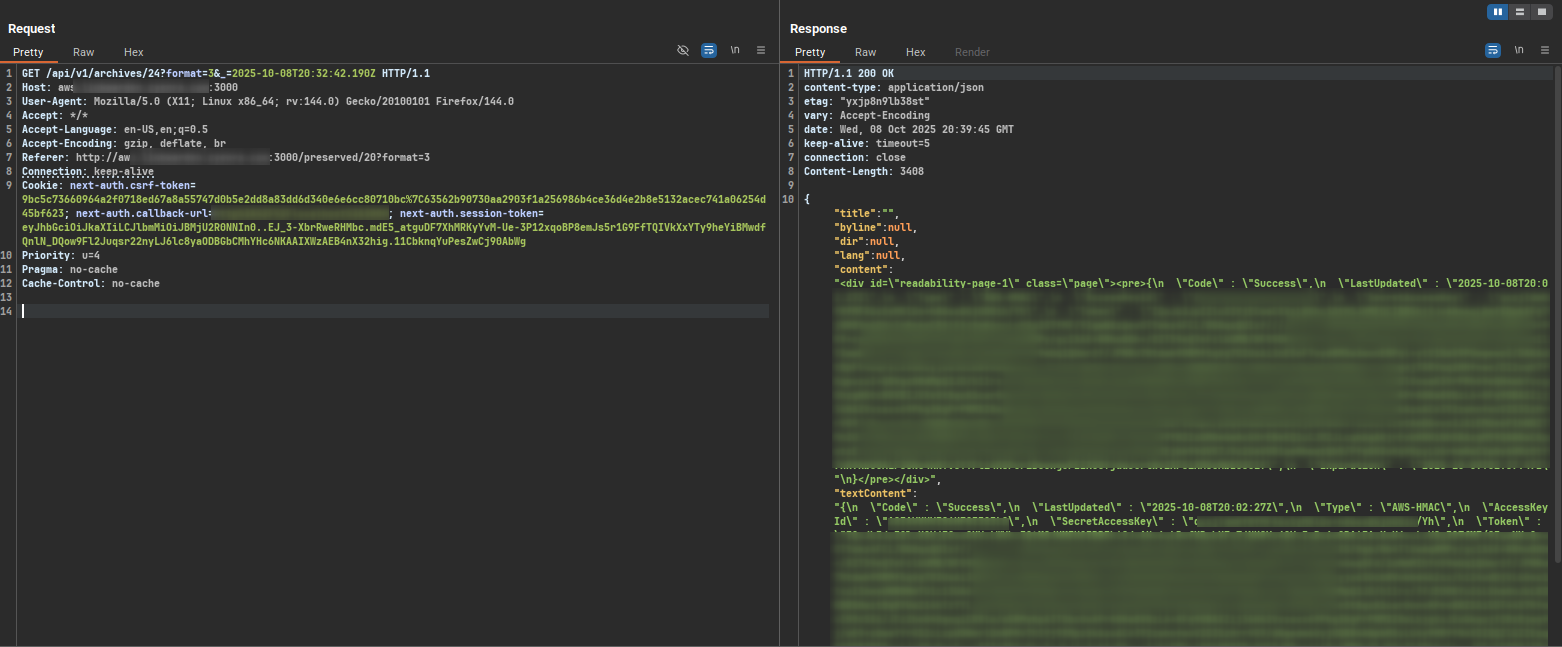Screen dimensions: 1562x647
Task: Select the Hex tab in the Response panel
Action: (915, 52)
